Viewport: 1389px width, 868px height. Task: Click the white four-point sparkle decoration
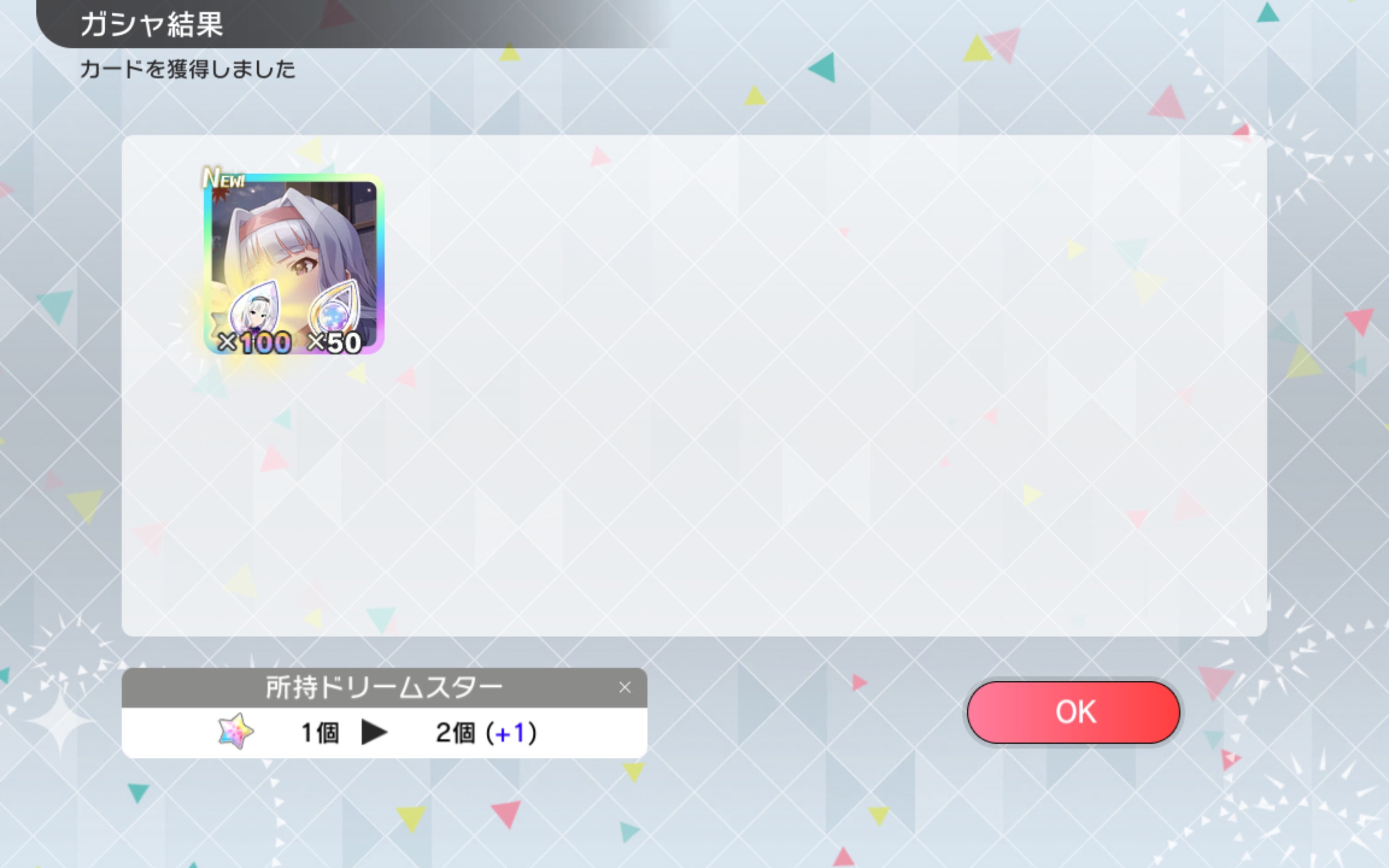tap(60, 720)
